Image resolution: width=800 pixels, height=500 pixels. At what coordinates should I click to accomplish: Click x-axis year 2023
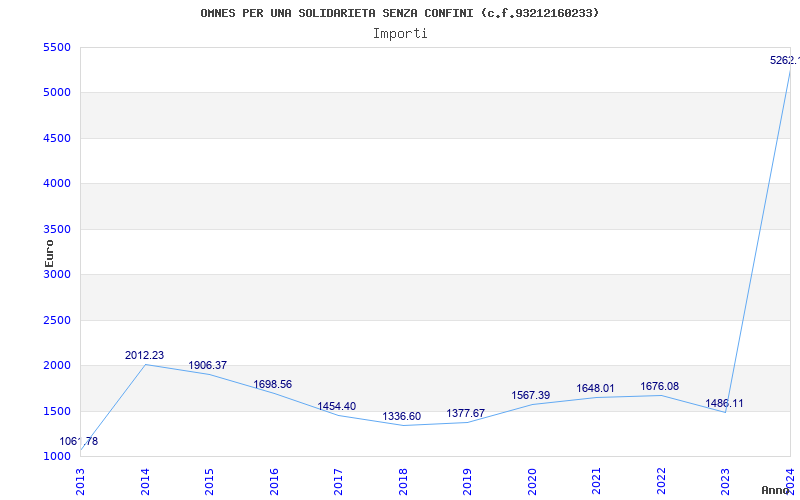726,481
